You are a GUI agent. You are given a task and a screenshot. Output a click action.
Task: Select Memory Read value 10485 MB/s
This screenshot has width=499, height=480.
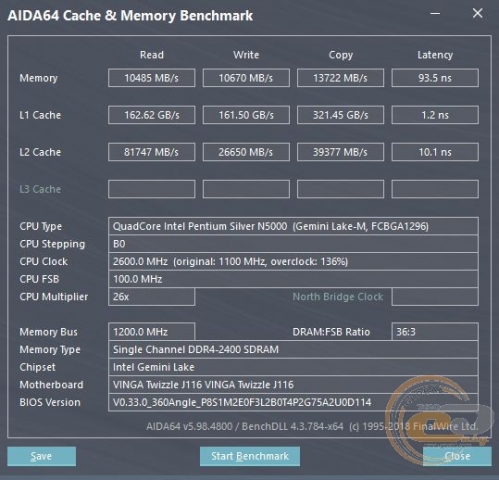[152, 78]
